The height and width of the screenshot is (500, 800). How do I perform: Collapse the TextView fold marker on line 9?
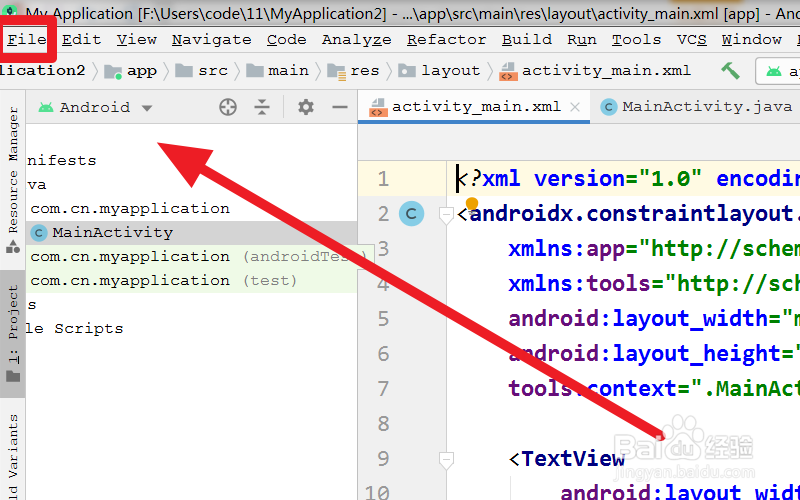click(446, 460)
